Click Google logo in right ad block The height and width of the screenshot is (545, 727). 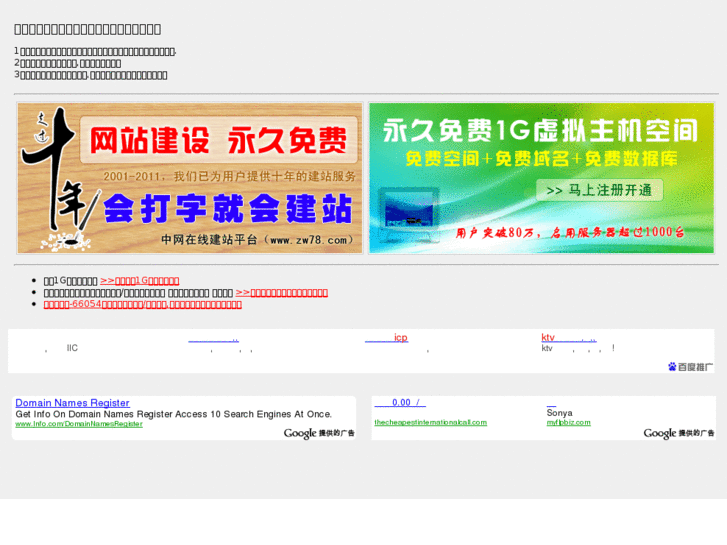679,433
